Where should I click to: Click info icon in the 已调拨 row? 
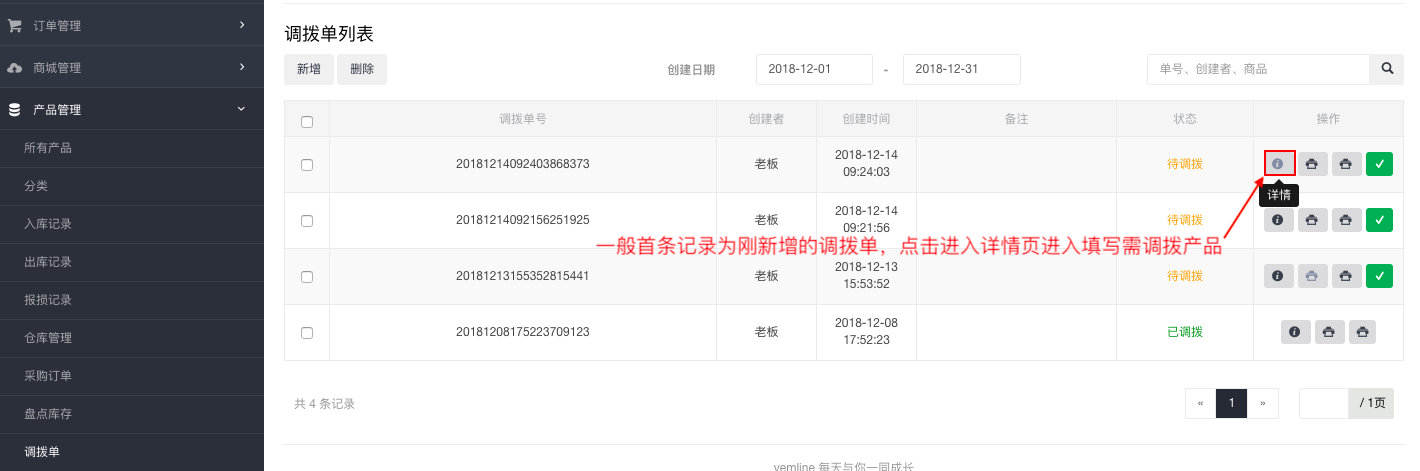click(x=1295, y=332)
